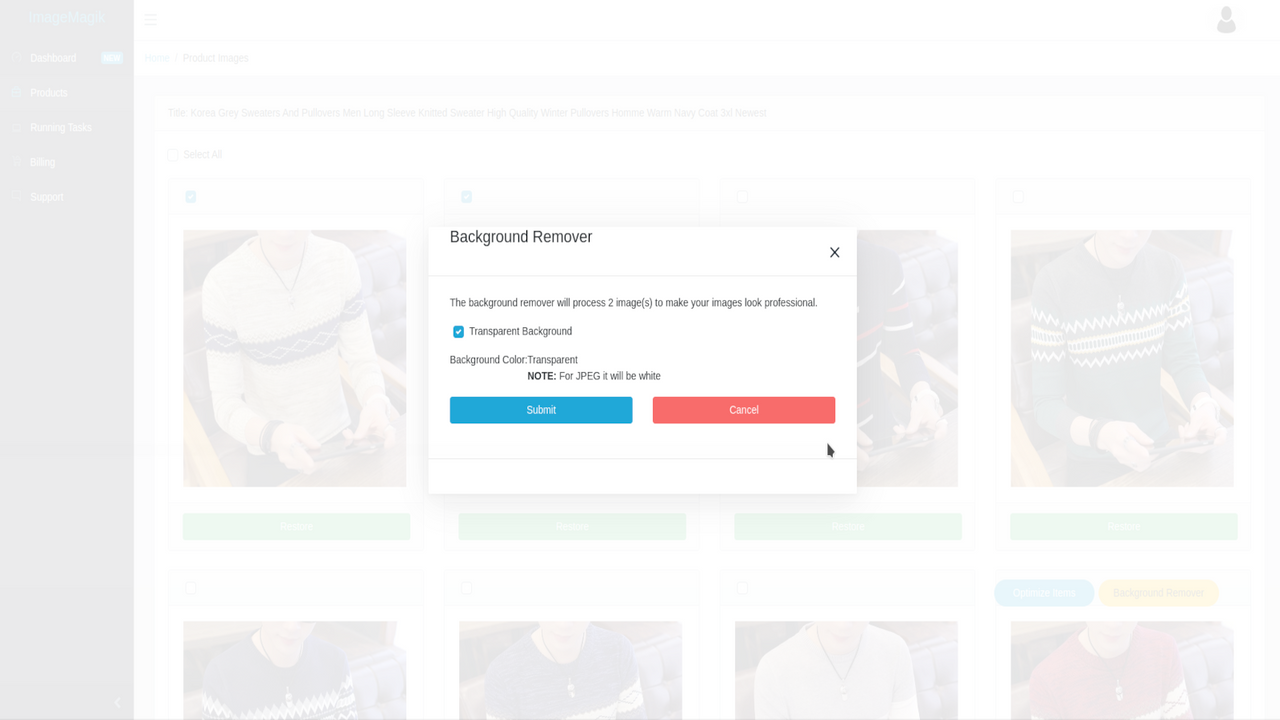Click the Optimize Items button
Viewport: 1280px width, 720px height.
pos(1044,593)
